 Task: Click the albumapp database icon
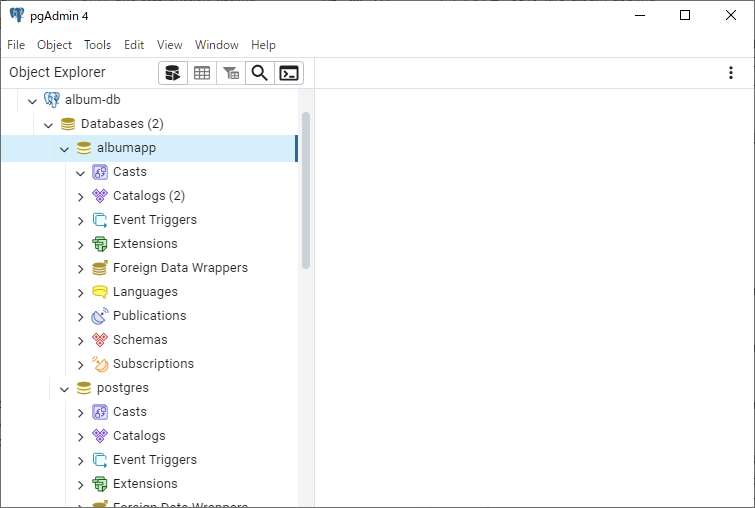tap(84, 148)
